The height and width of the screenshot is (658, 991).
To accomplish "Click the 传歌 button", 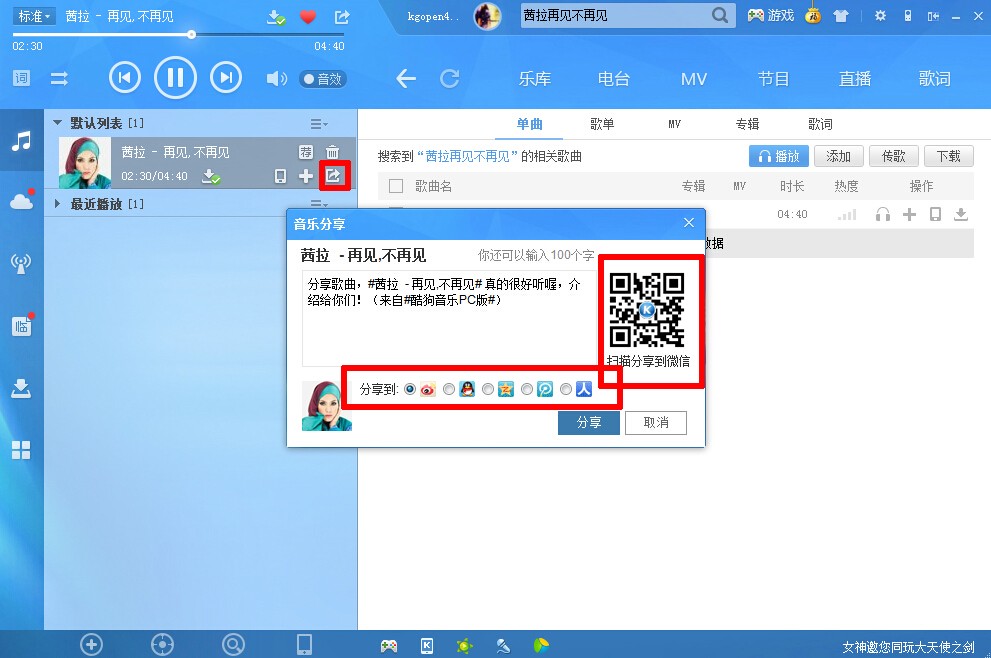I will (x=894, y=156).
